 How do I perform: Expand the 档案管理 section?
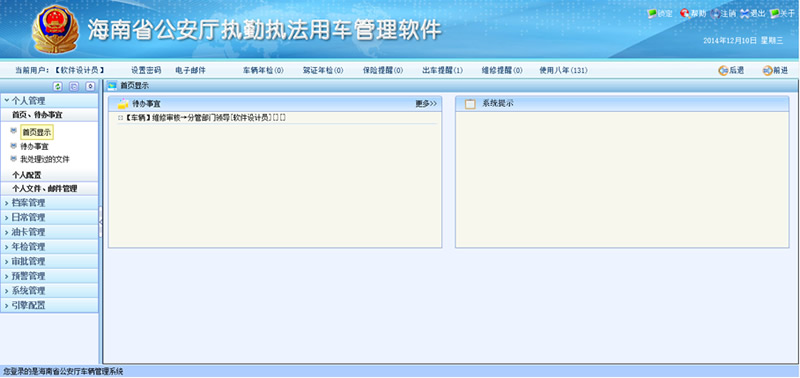coord(49,203)
